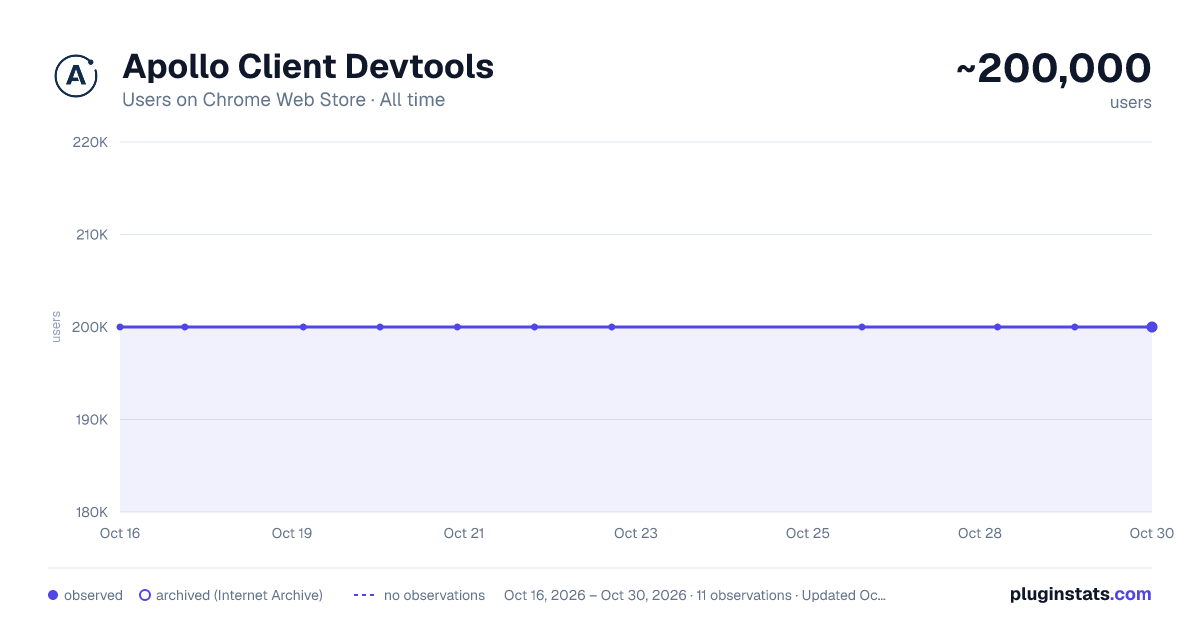Click the ~200,000 user count

click(x=1054, y=68)
